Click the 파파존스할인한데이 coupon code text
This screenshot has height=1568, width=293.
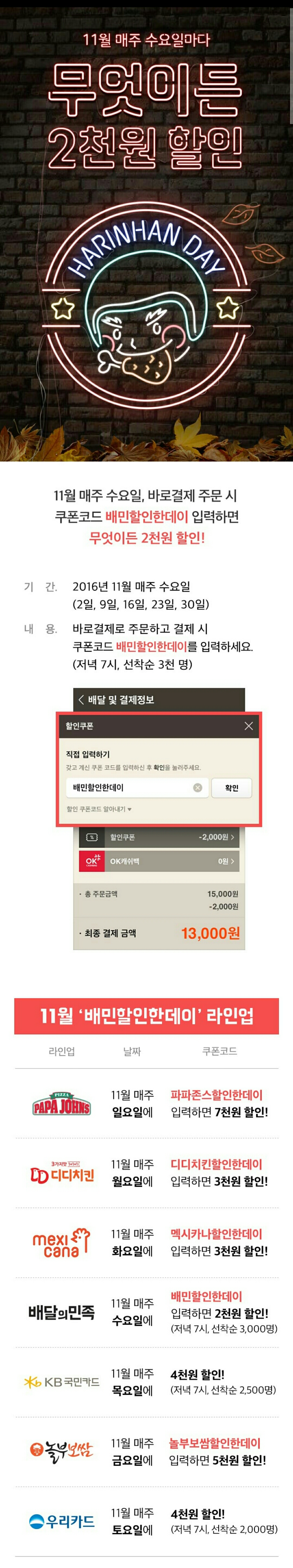pos(216,1094)
